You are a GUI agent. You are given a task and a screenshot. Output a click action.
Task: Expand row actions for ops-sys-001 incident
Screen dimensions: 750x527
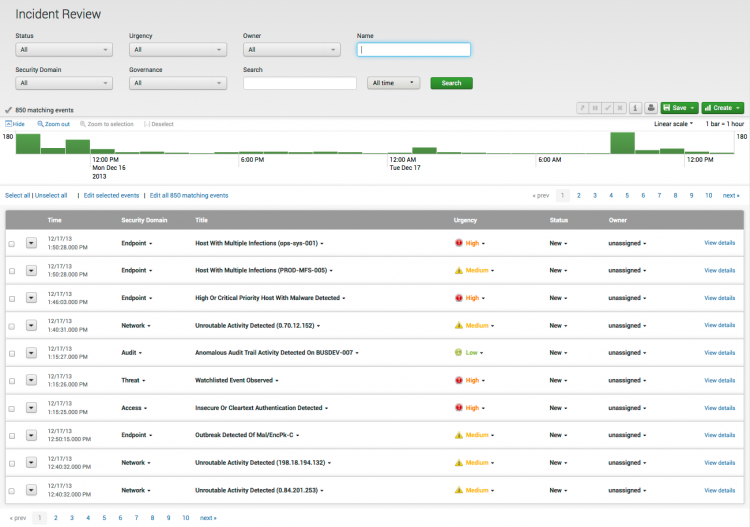[x=31, y=243]
